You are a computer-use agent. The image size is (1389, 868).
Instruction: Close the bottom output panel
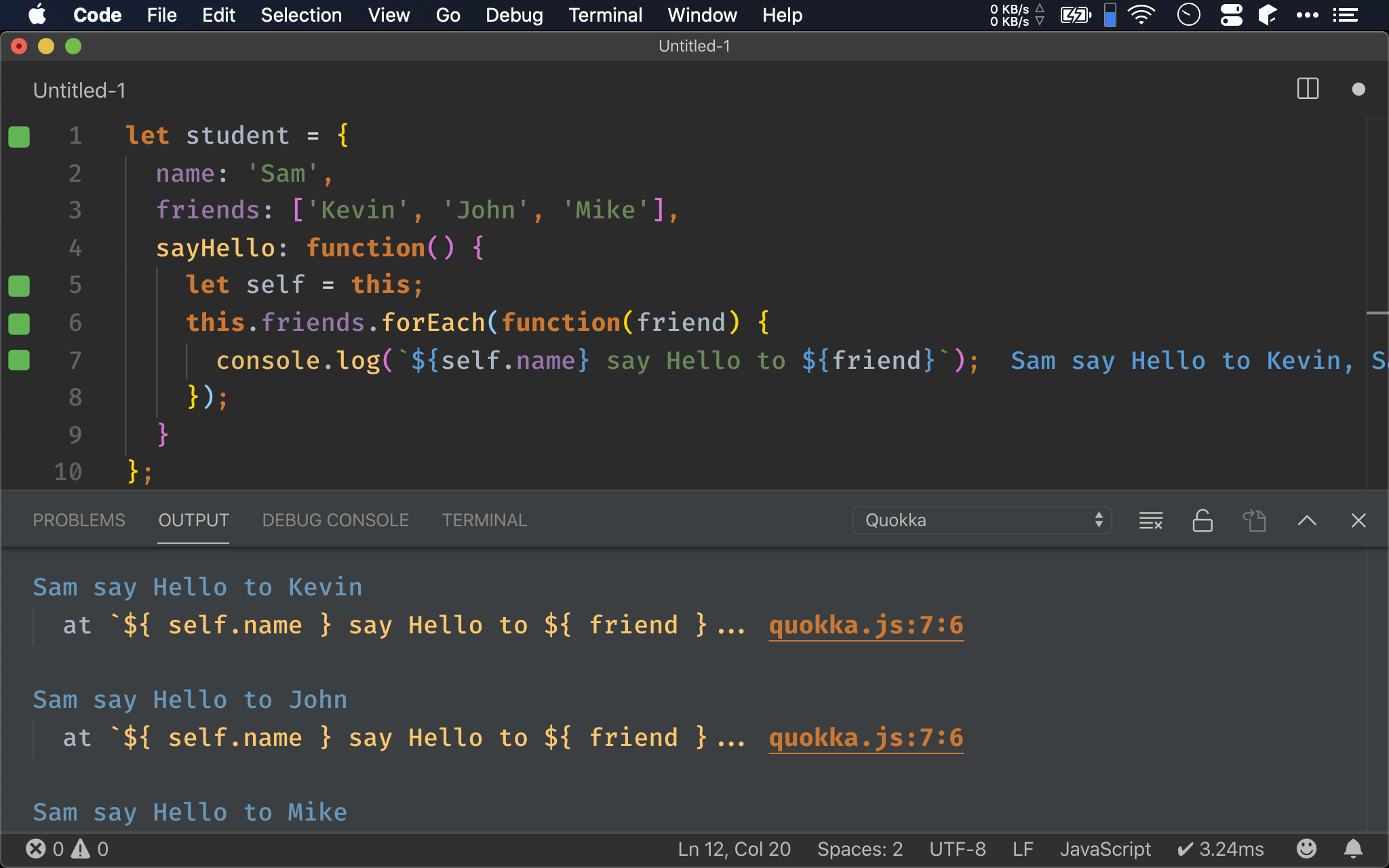click(x=1358, y=520)
